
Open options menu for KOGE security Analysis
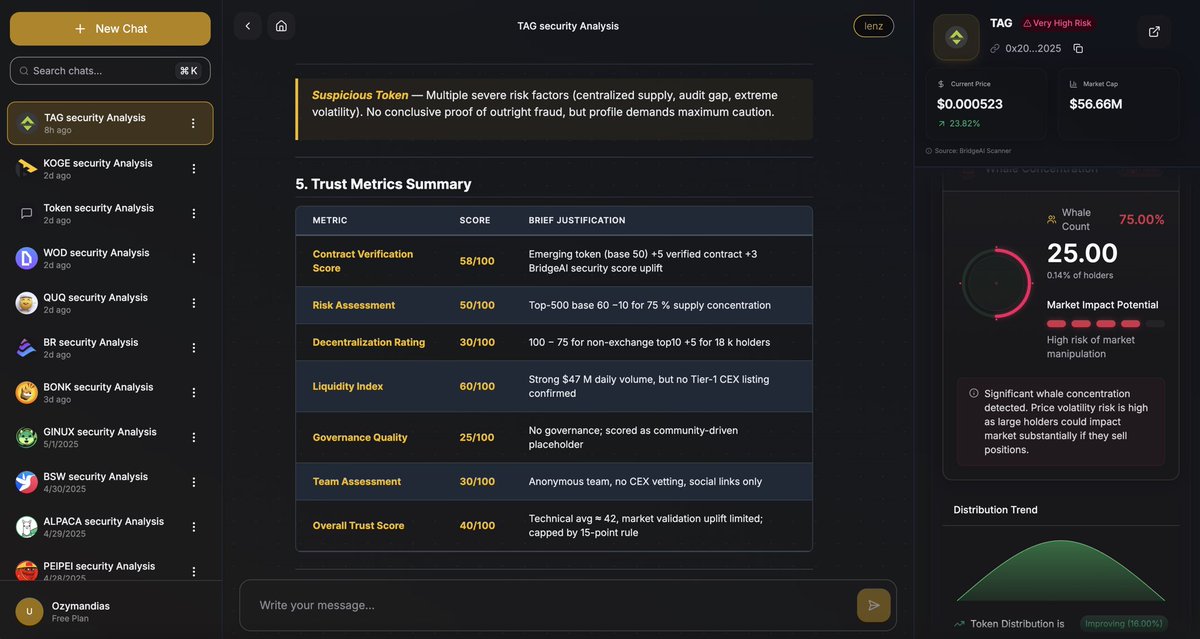193,168
